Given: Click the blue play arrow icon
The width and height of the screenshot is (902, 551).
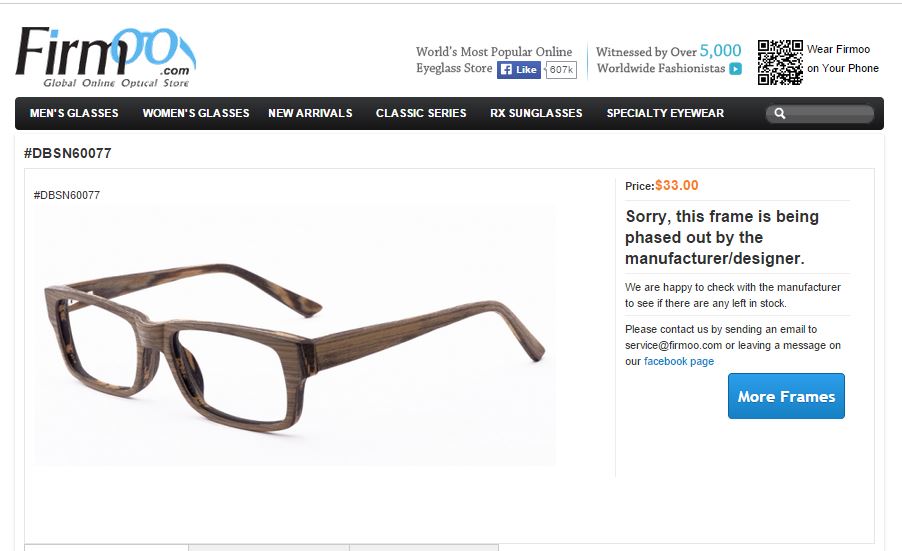Looking at the screenshot, I should tap(735, 68).
